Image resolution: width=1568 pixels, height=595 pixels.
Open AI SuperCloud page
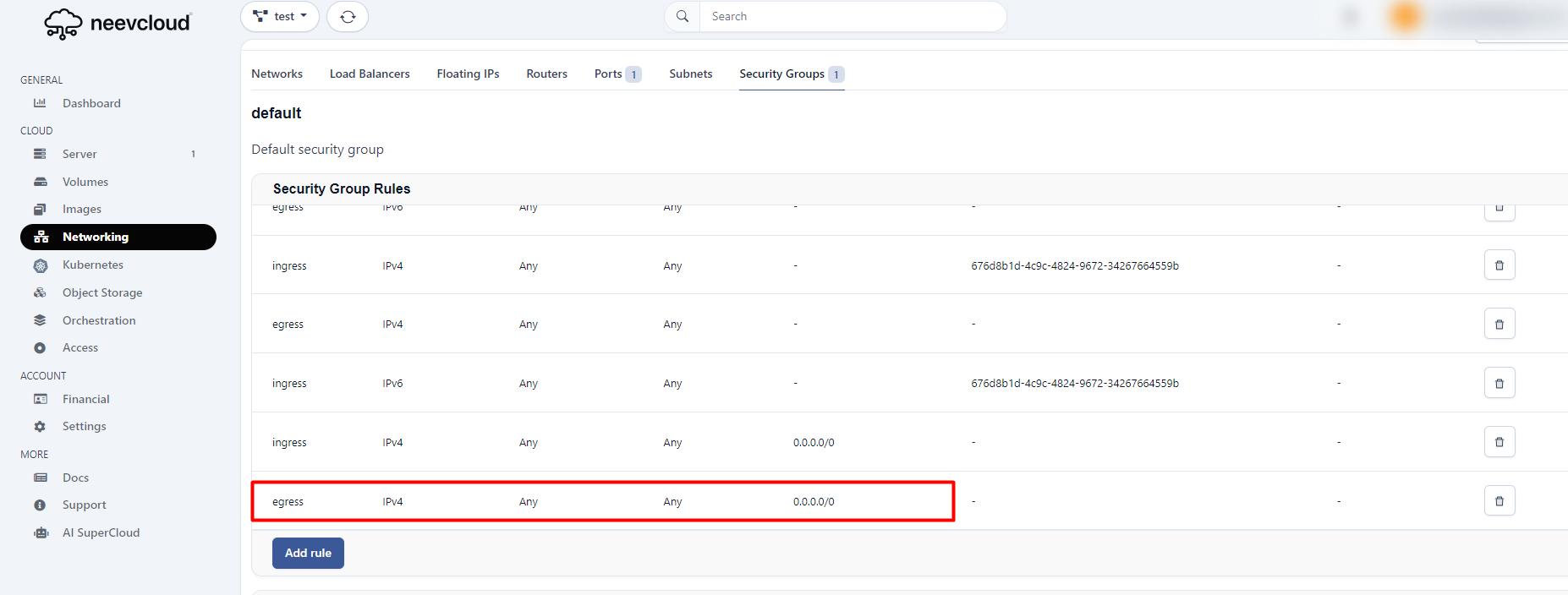pos(101,532)
